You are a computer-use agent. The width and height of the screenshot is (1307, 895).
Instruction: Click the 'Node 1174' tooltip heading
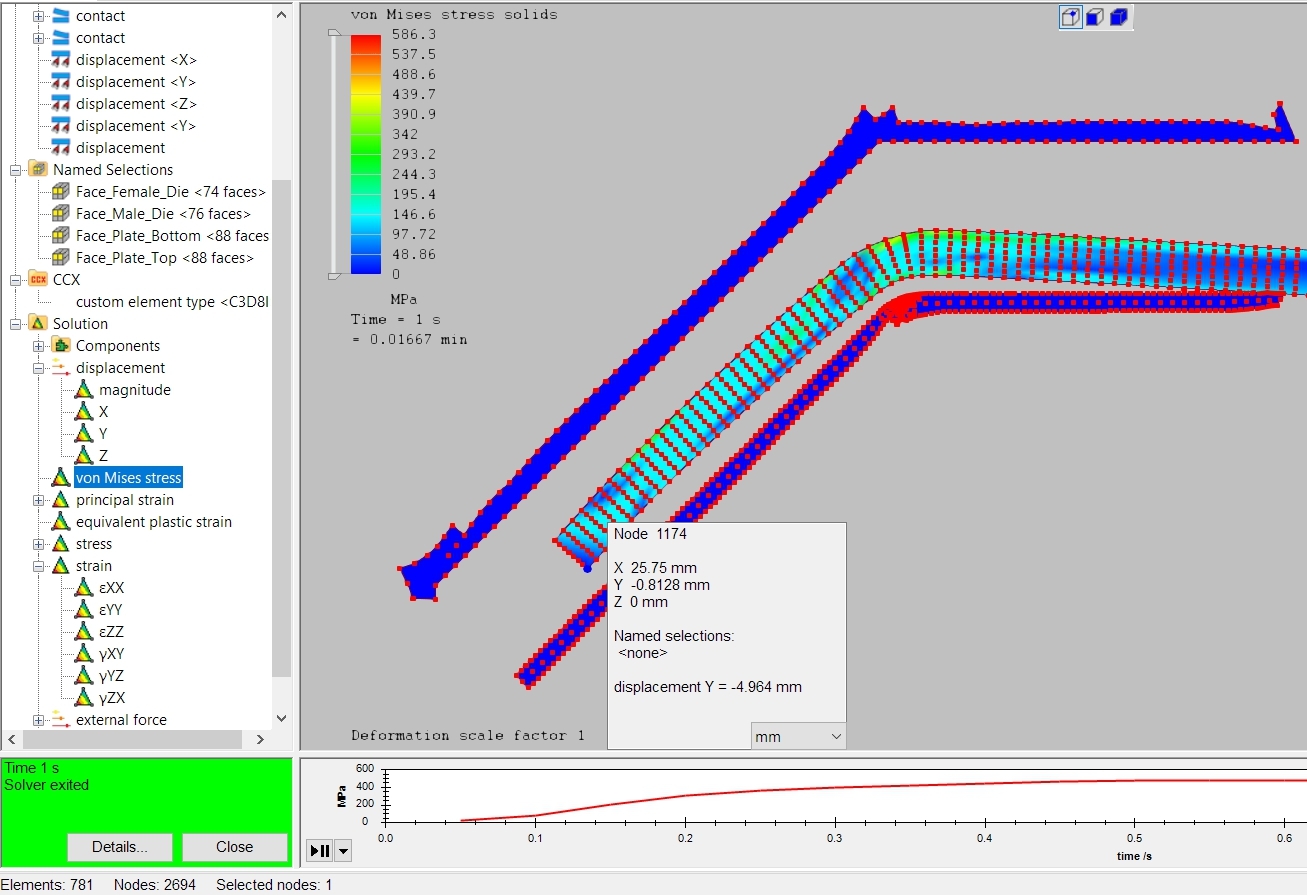pyautogui.click(x=650, y=534)
